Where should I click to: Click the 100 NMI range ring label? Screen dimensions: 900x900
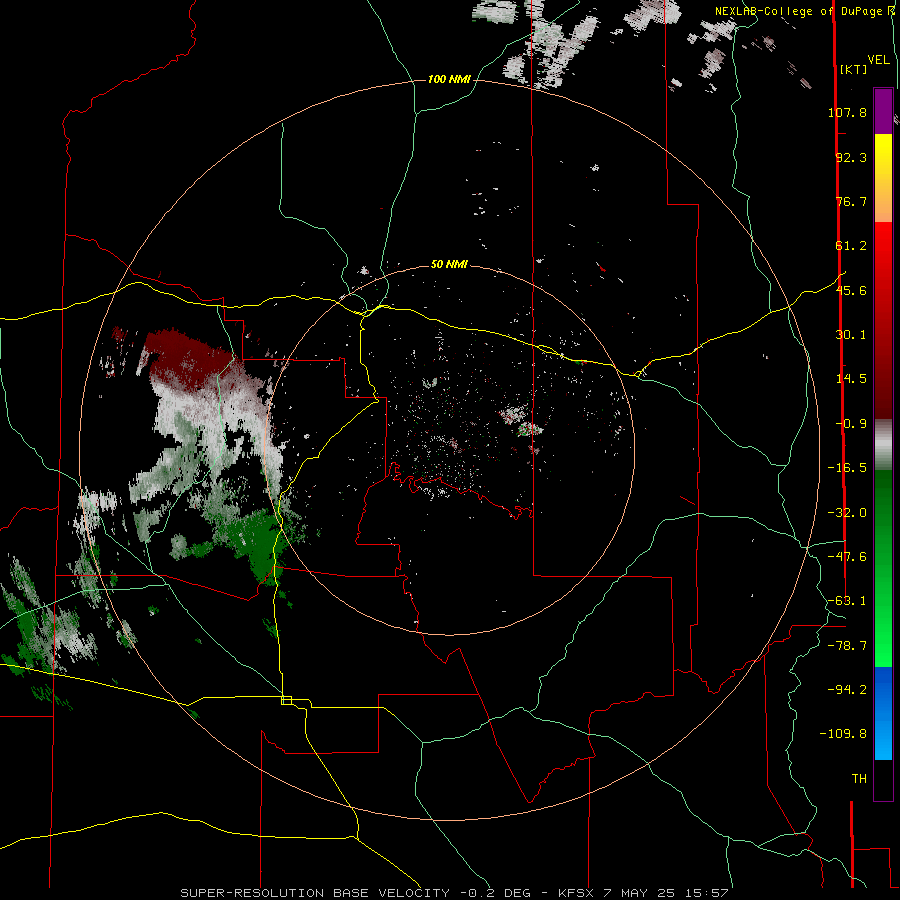click(449, 79)
